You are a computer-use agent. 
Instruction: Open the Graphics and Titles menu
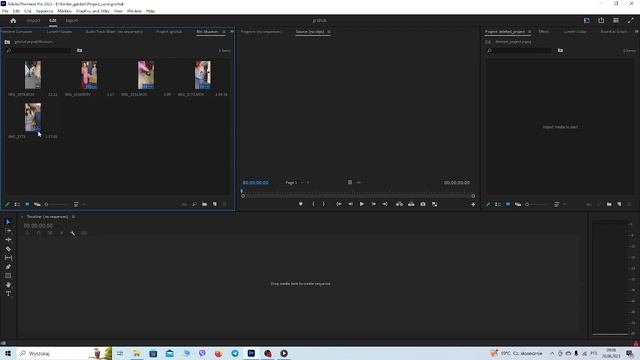(93, 11)
